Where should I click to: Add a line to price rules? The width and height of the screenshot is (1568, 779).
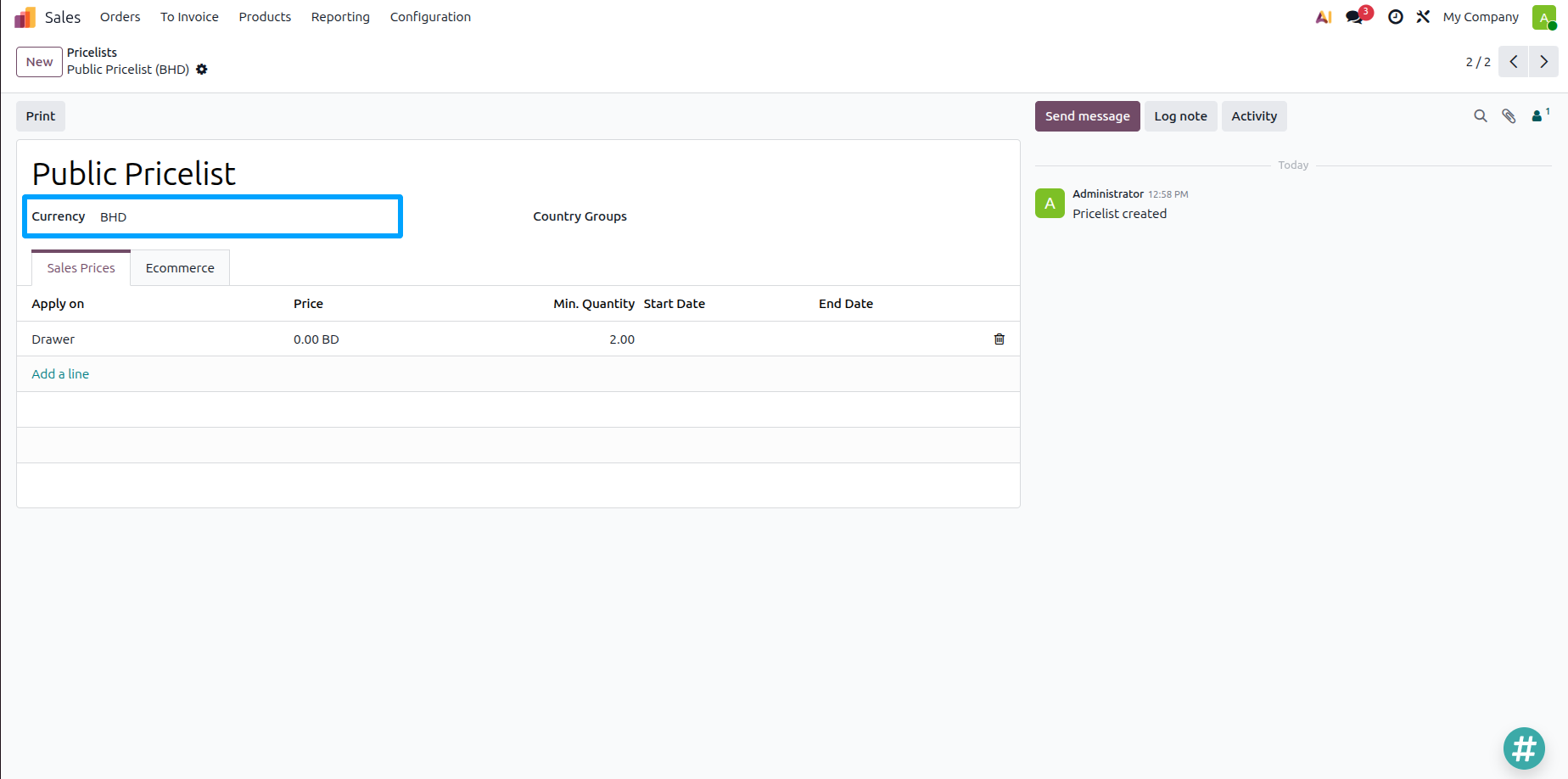[x=60, y=374]
